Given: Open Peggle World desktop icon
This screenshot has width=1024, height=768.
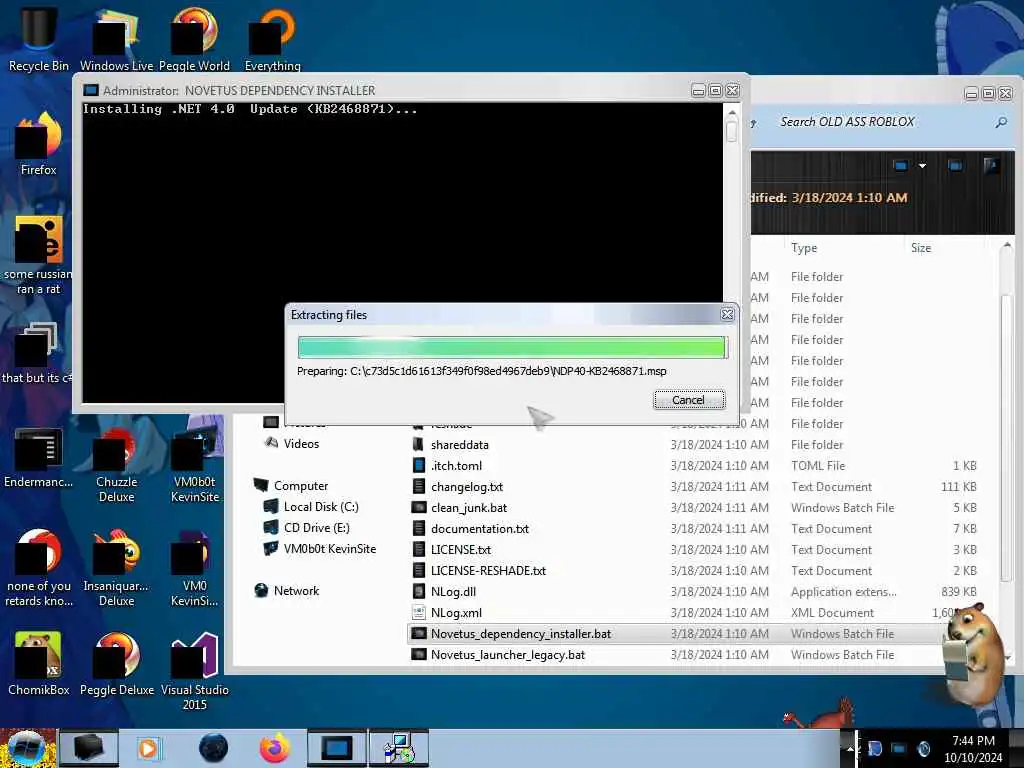Looking at the screenshot, I should point(194,39).
